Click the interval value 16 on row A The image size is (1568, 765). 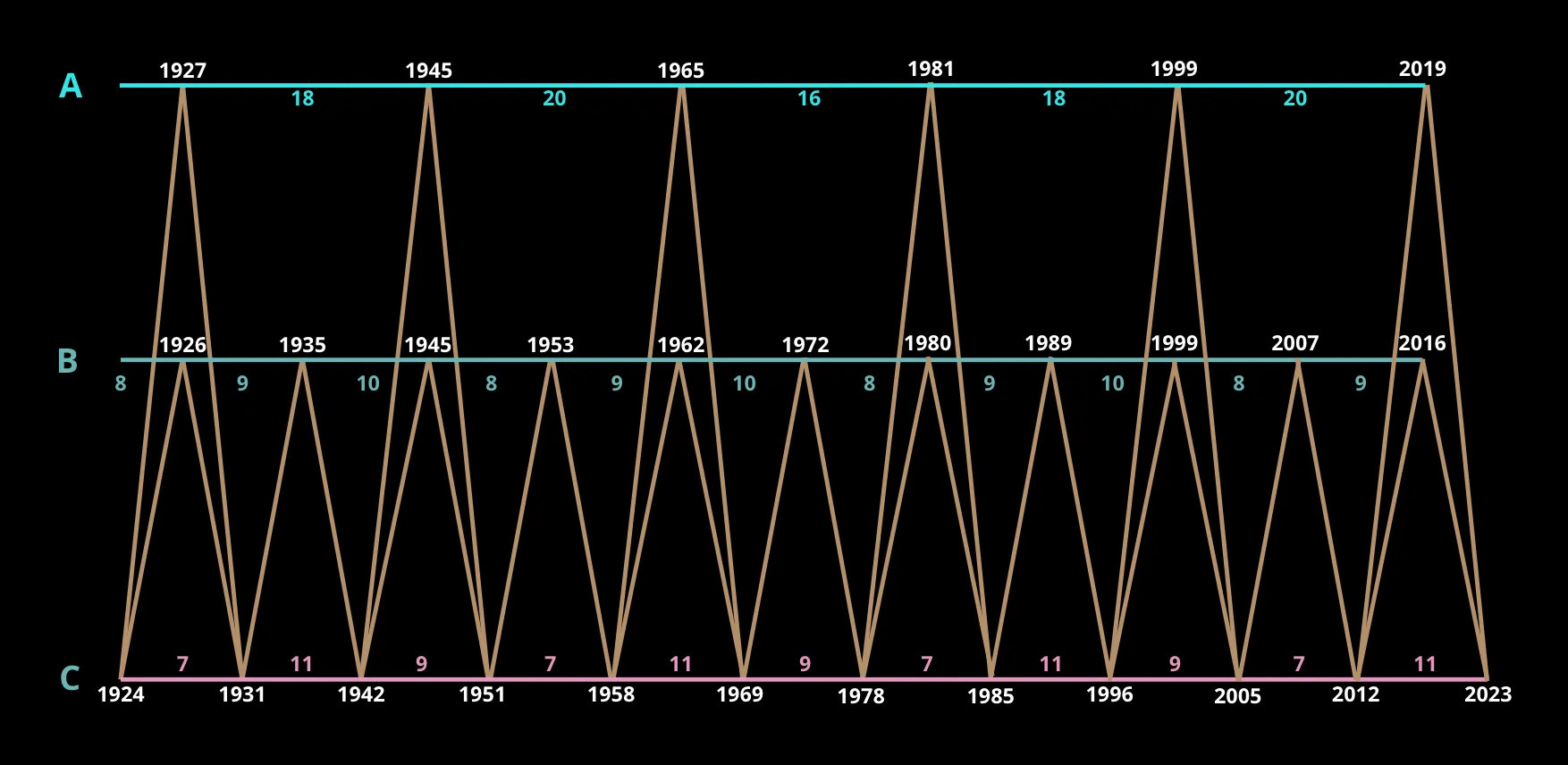809,99
